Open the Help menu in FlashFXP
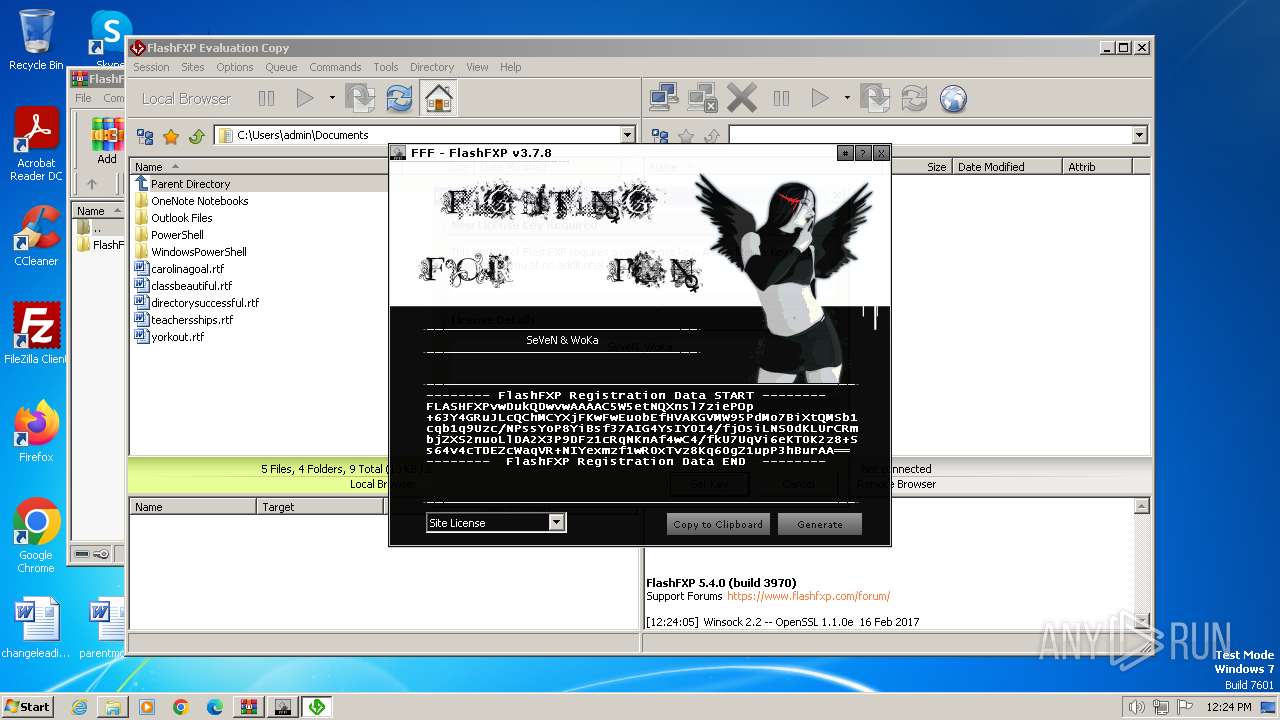Image resolution: width=1280 pixels, height=720 pixels. [511, 67]
